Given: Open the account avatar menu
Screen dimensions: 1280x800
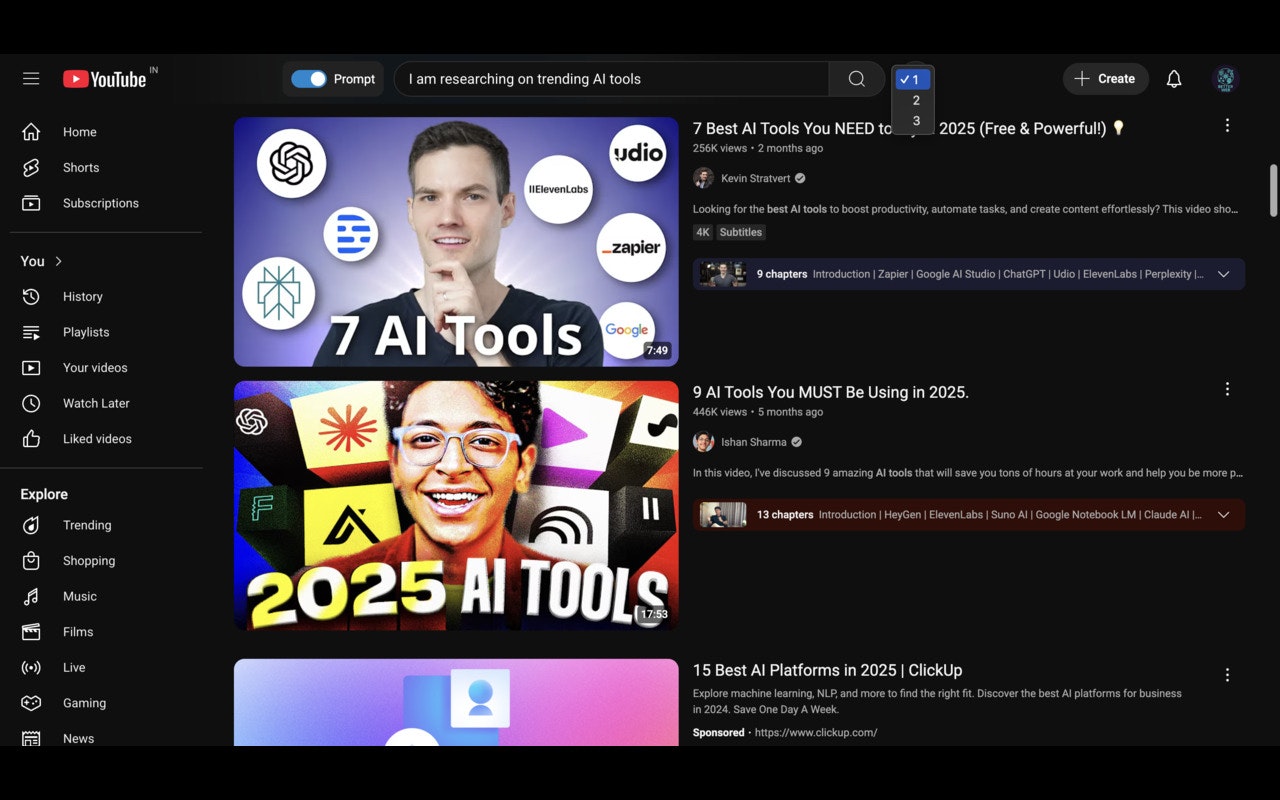Looking at the screenshot, I should [x=1225, y=79].
